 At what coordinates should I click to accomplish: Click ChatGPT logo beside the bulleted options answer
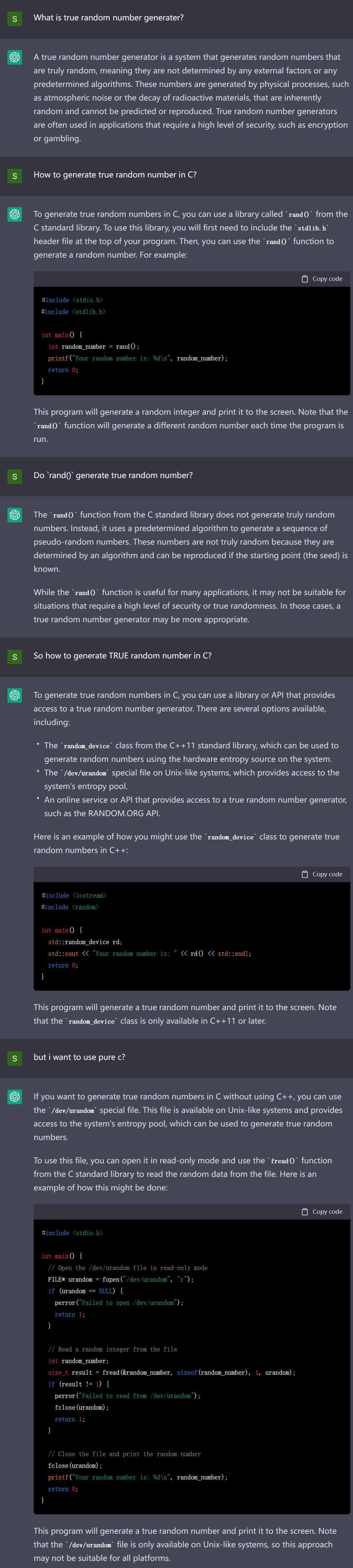pos(15,695)
